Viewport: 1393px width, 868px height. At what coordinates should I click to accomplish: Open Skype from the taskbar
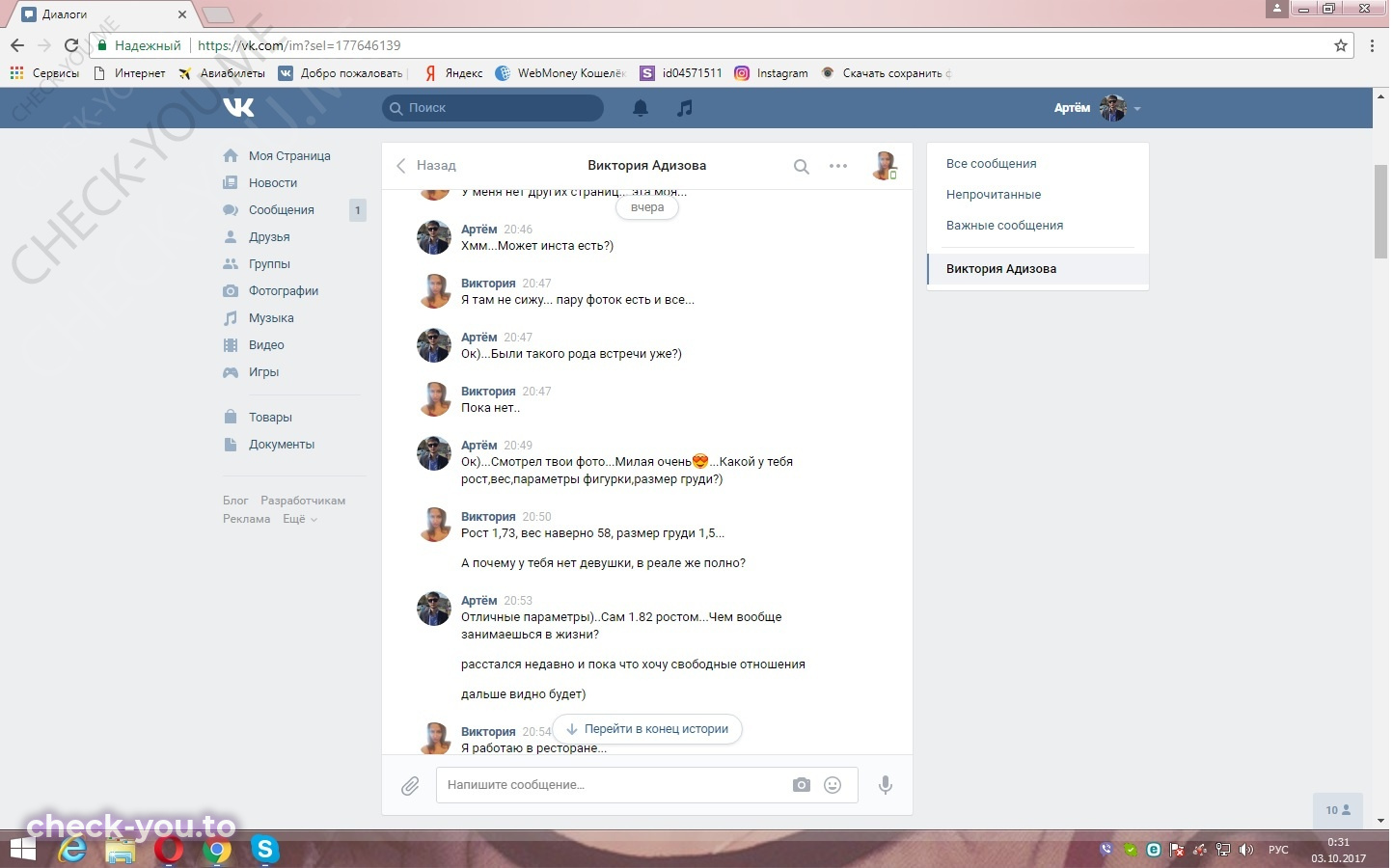(265, 850)
